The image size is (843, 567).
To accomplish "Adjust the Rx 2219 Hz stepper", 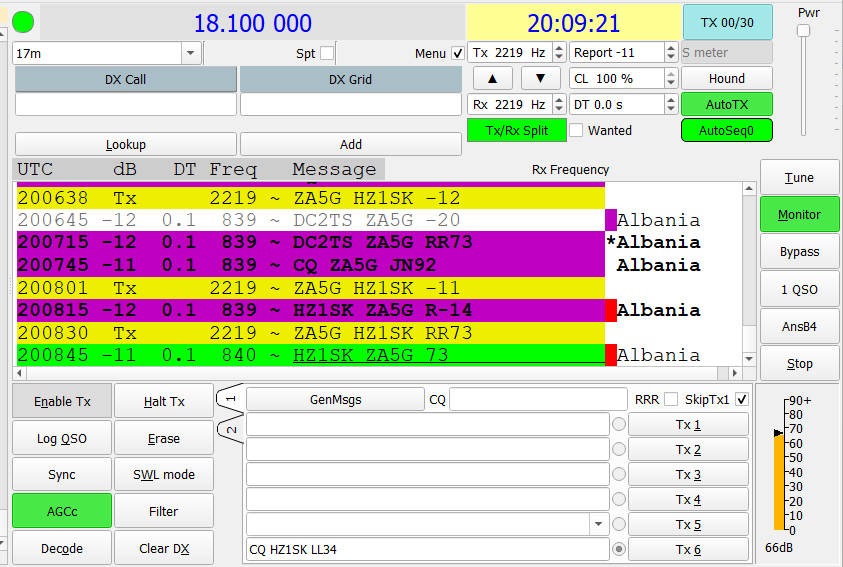I will (559, 104).
